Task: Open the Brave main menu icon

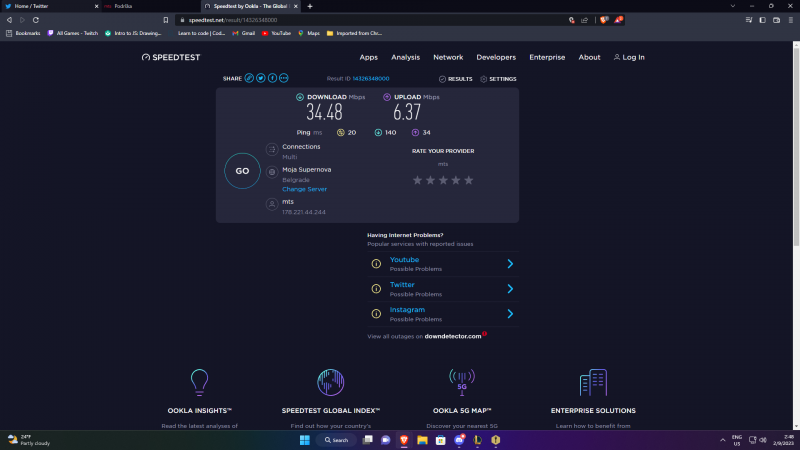Action: [791, 20]
